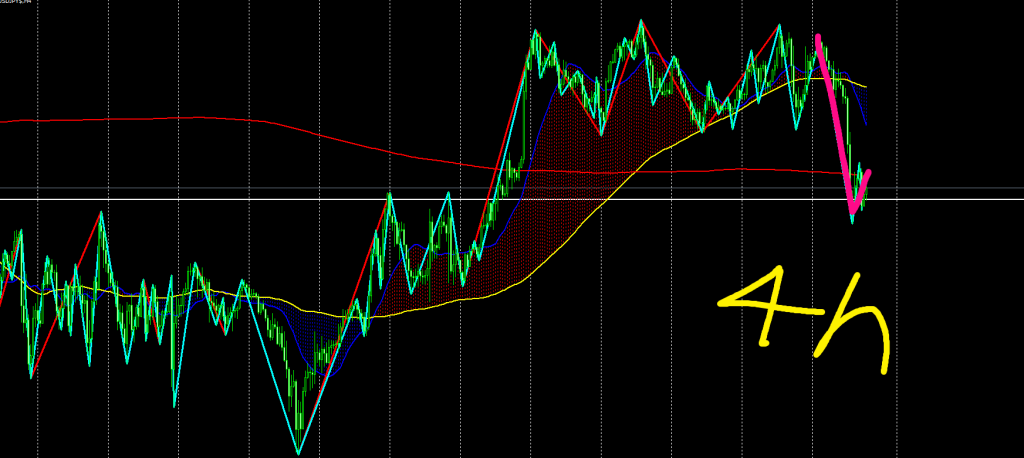The height and width of the screenshot is (458, 1024).
Task: Click the last red zigzag peak before the pink drop
Action: pyautogui.click(x=781, y=26)
